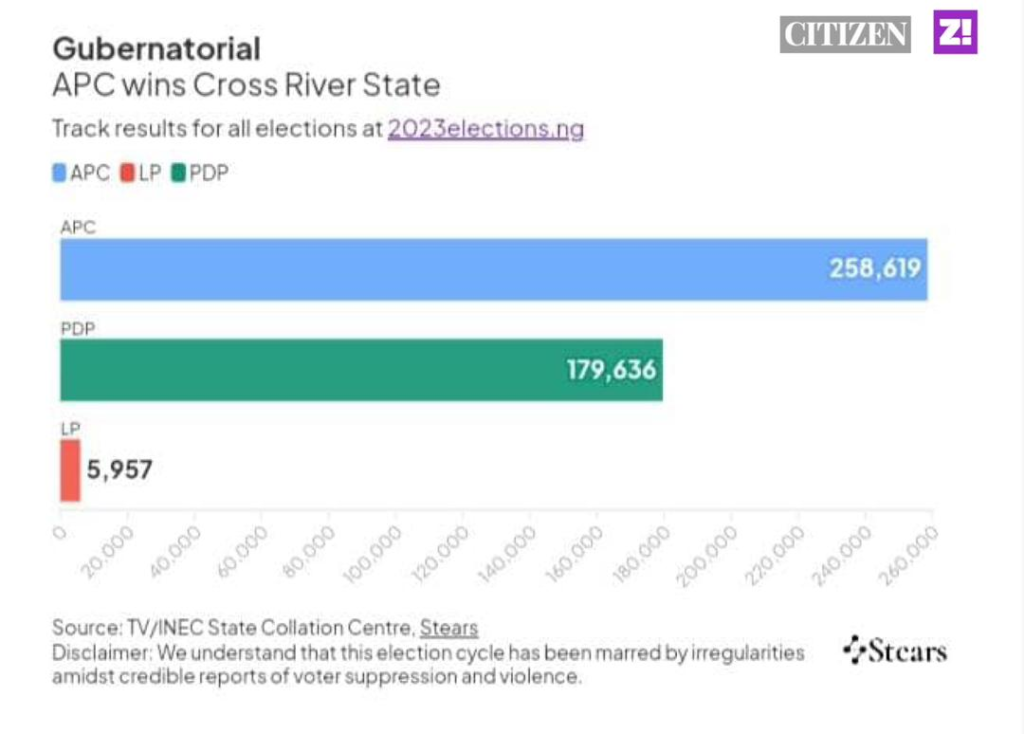The image size is (1024, 734).
Task: Click the 100,000 axis tick label
Action: 377,548
